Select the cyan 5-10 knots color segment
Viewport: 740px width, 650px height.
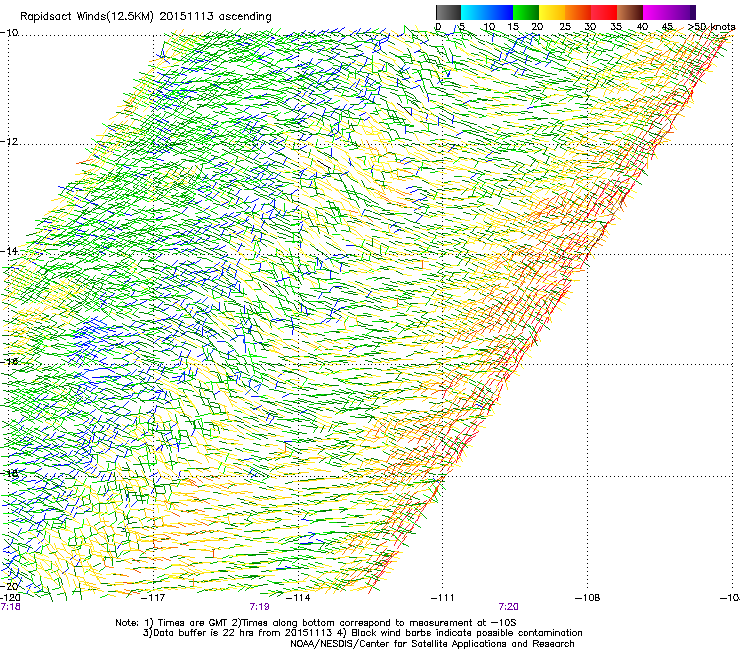474,12
